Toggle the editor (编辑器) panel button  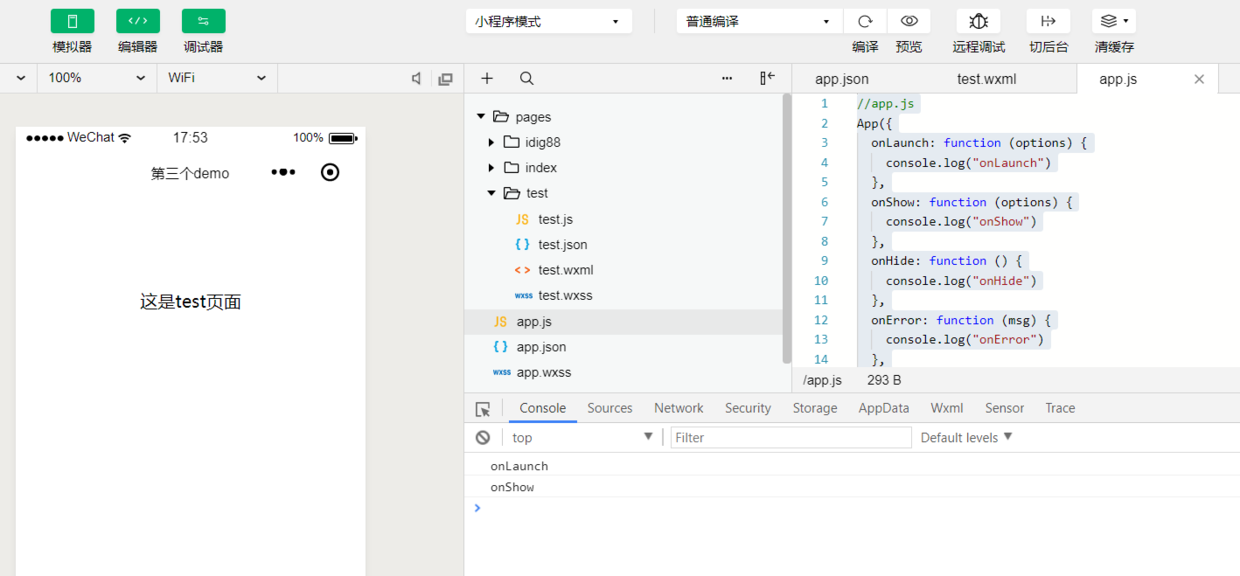[138, 21]
